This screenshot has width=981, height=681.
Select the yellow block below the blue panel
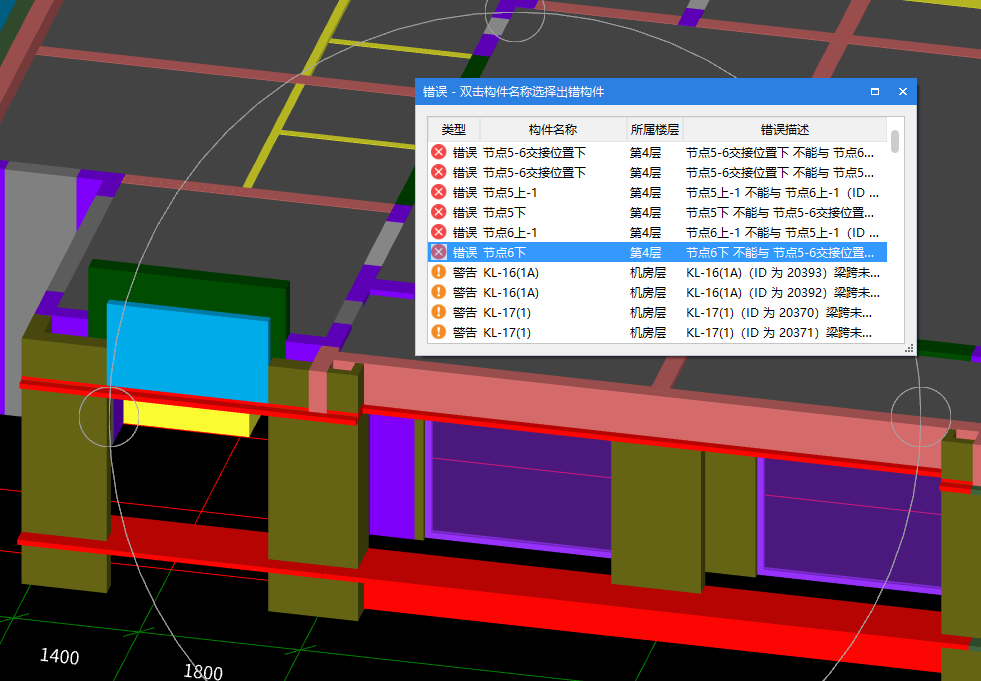tap(188, 418)
